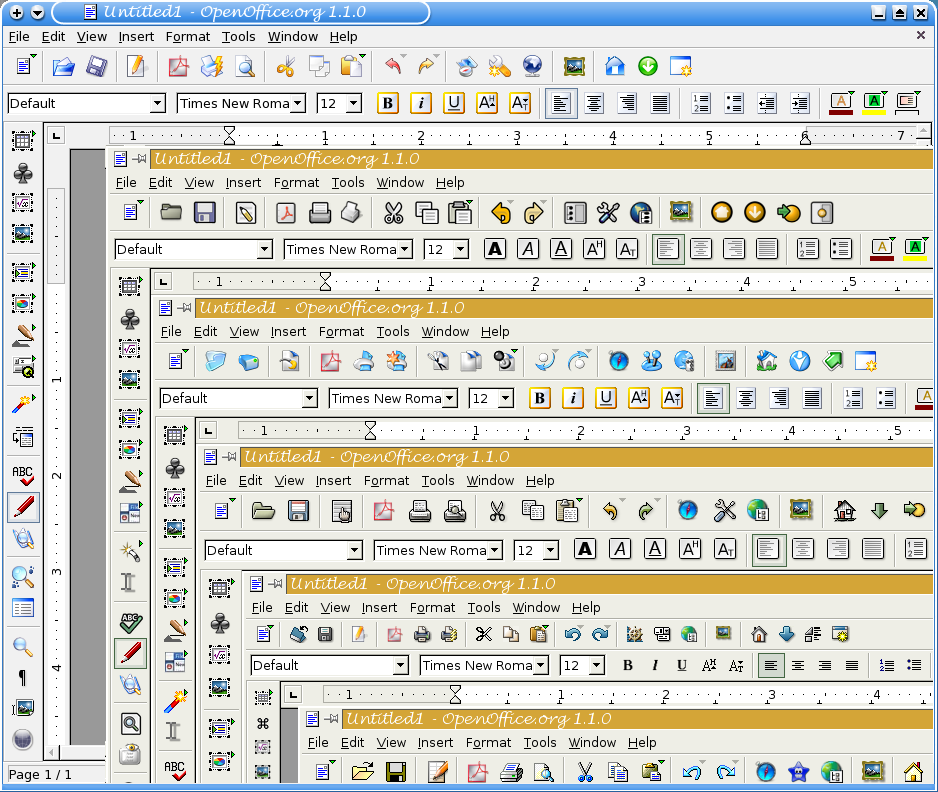Click Zoom magnifier icon near bottom of outermost left toolbar
The height and width of the screenshot is (792, 938).
pyautogui.click(x=23, y=647)
